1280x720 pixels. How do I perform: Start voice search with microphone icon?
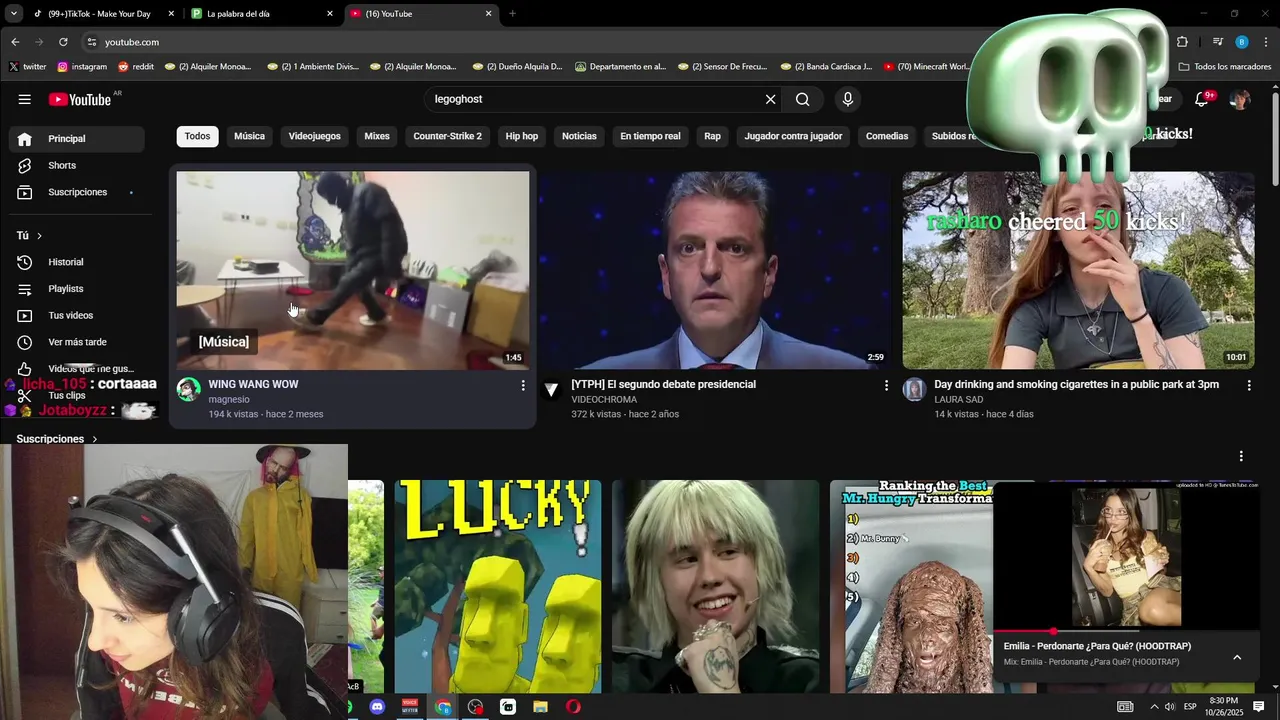tap(848, 99)
